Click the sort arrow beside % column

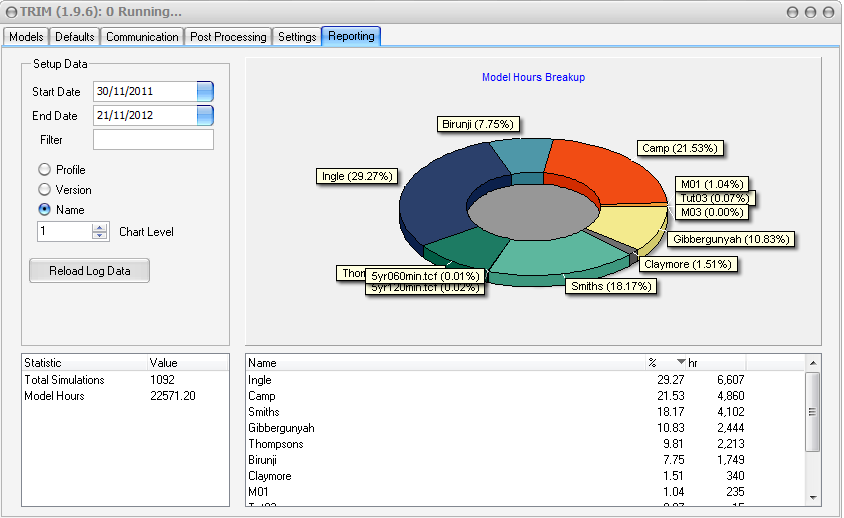point(682,362)
